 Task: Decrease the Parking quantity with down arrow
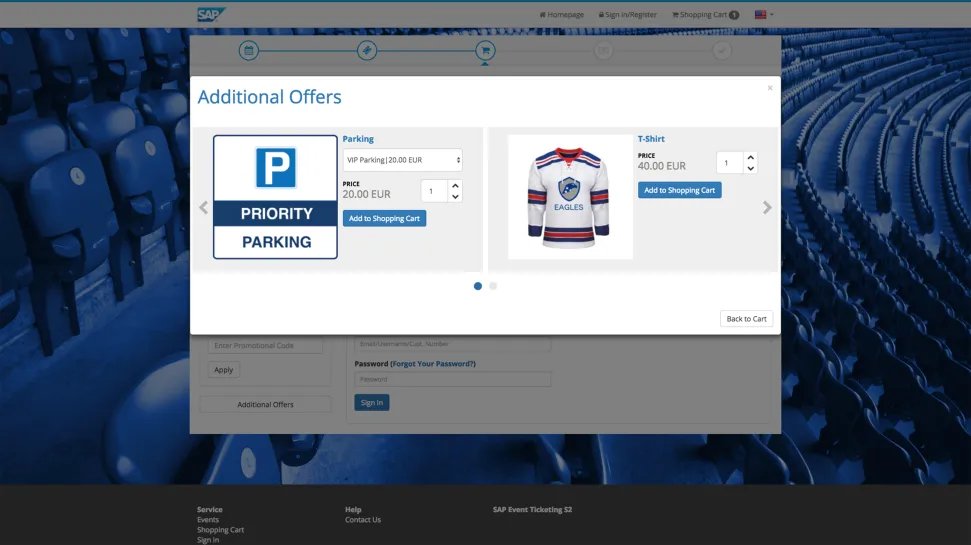[456, 197]
